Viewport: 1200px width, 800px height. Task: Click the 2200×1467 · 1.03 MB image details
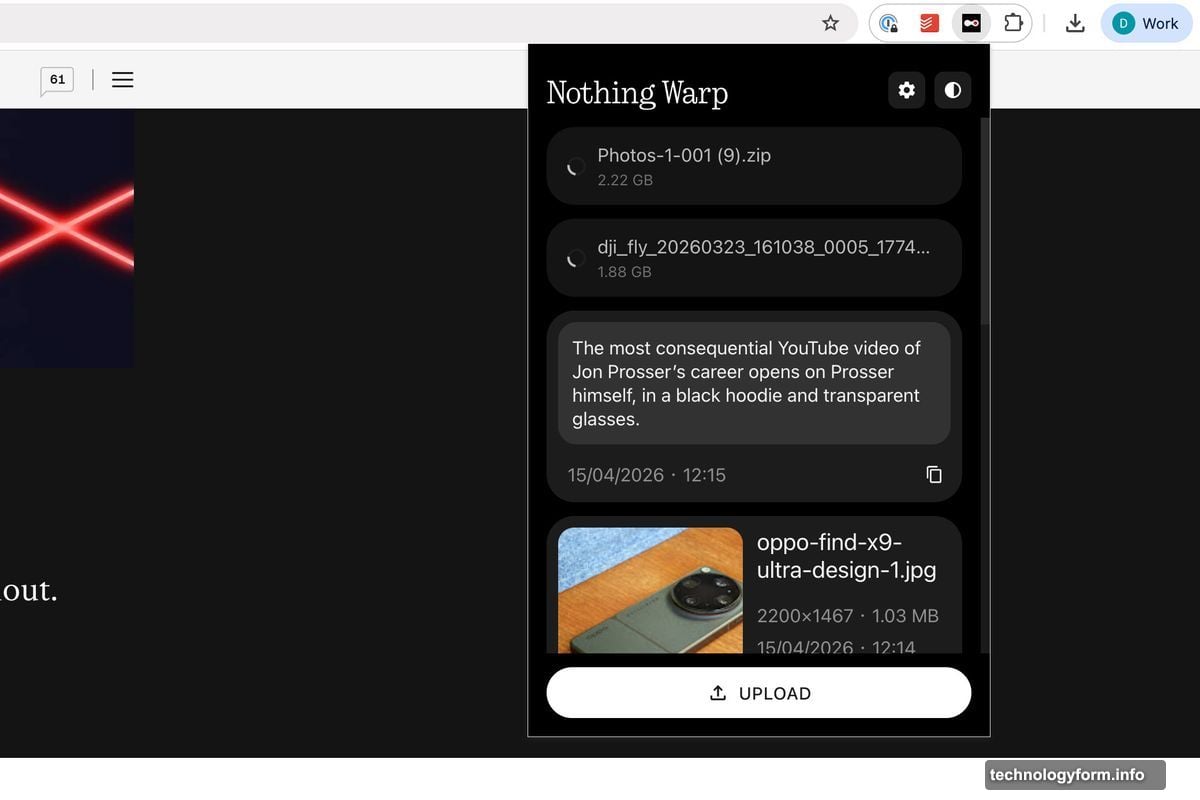[x=848, y=616]
